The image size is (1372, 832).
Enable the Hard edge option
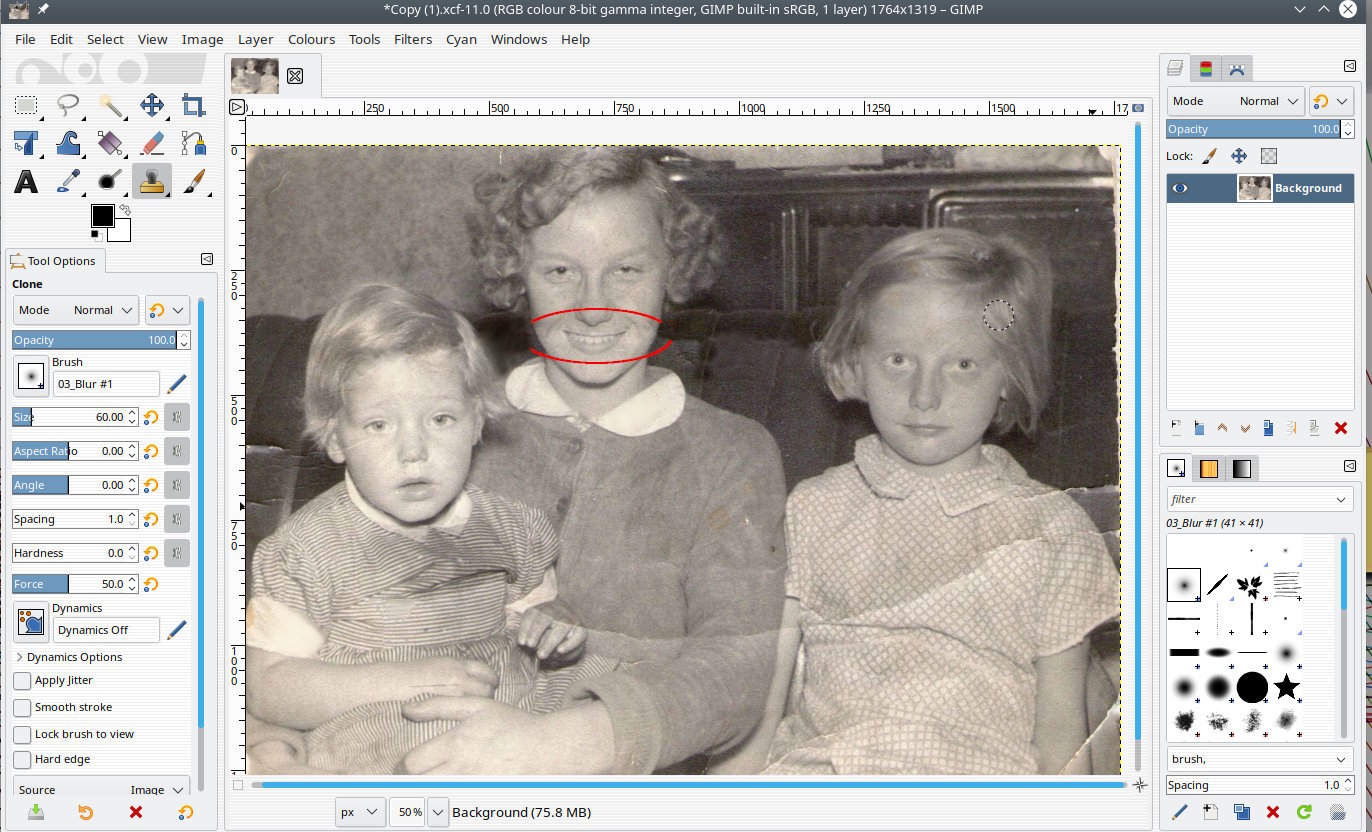coord(22,759)
